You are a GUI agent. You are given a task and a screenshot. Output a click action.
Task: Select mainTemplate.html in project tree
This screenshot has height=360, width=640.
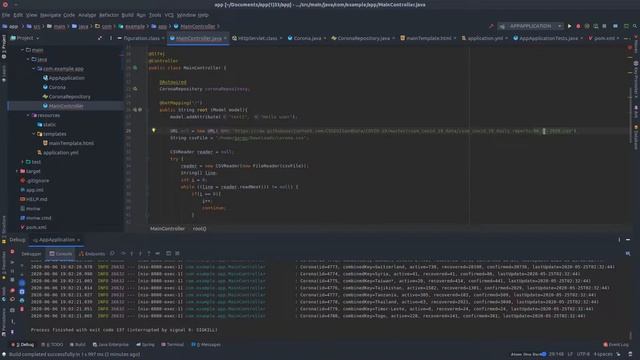[x=71, y=143]
